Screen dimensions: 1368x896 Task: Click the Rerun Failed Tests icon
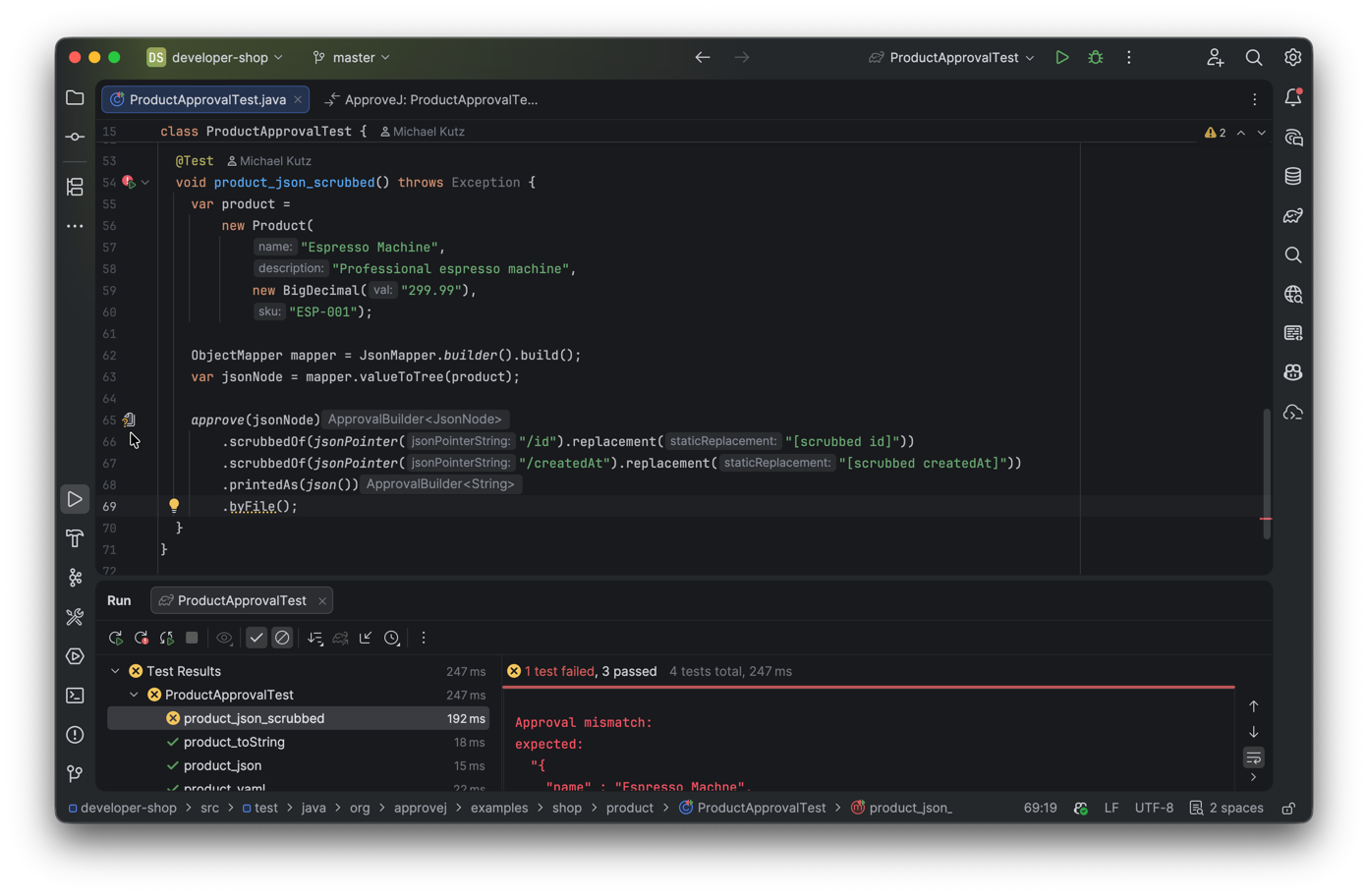click(x=142, y=639)
